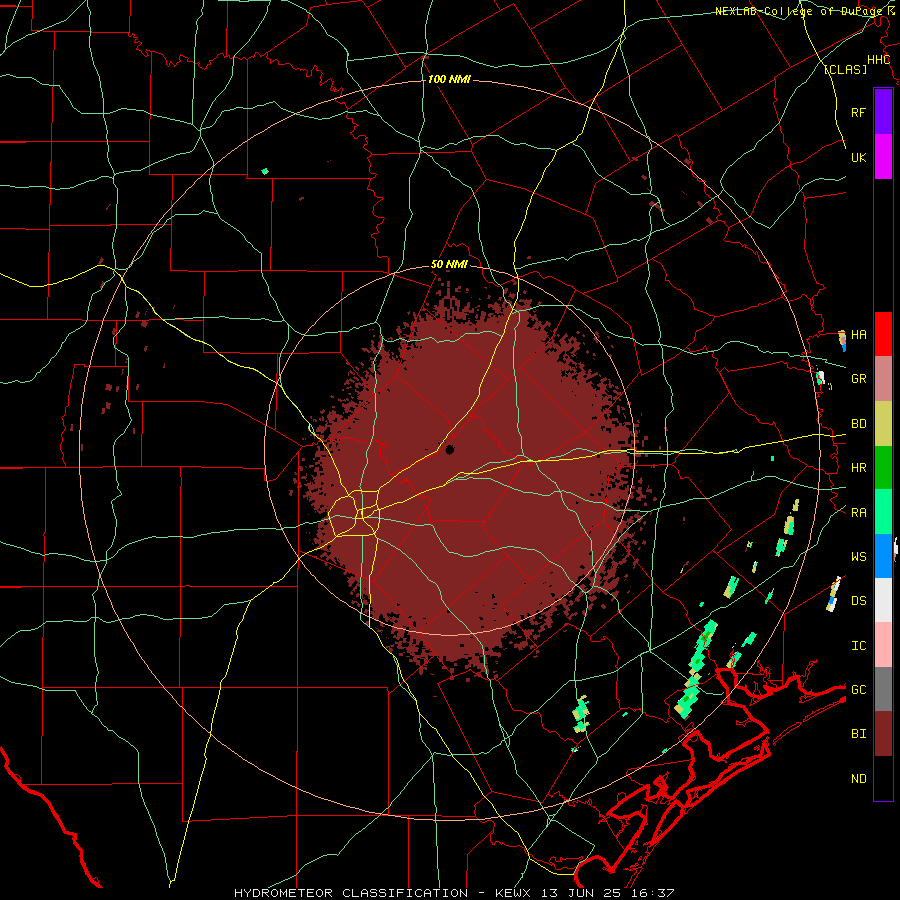
Task: Click the HR dark green legend swatch
Action: (883, 467)
